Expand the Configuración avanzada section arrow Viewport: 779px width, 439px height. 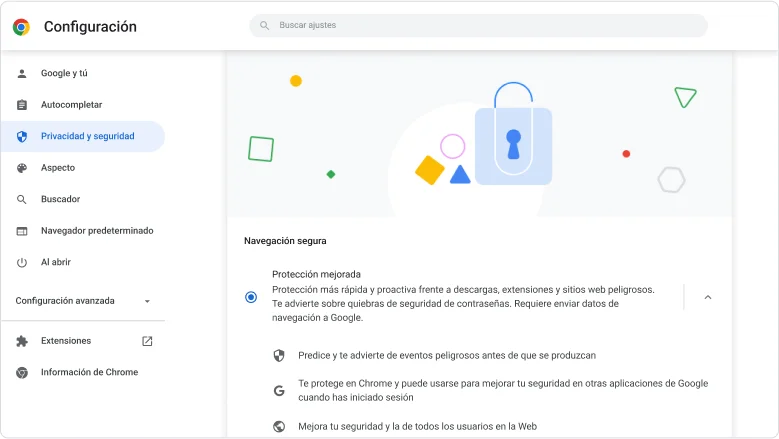point(147,301)
